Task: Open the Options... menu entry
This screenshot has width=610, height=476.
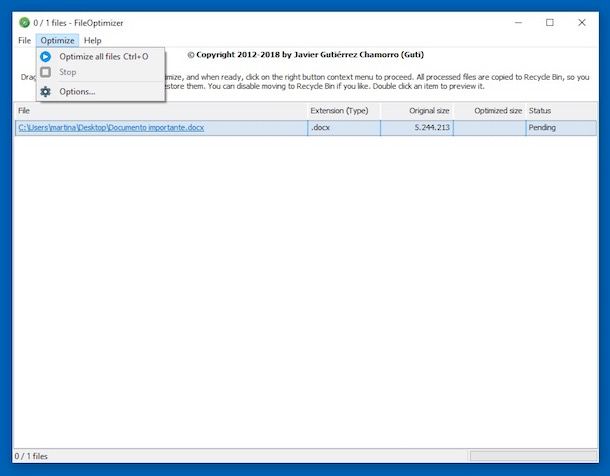Action: (x=101, y=92)
